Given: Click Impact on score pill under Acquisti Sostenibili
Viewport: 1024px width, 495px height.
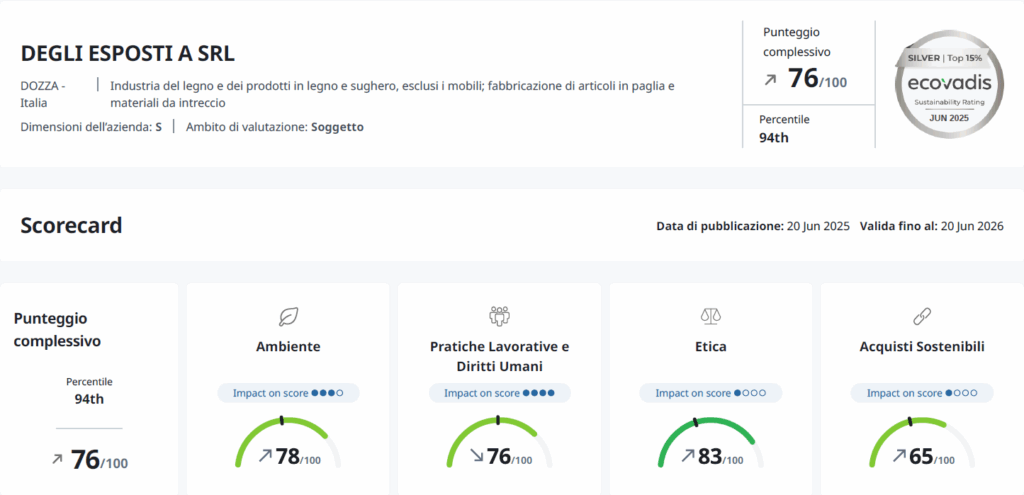Looking at the screenshot, I should (921, 393).
